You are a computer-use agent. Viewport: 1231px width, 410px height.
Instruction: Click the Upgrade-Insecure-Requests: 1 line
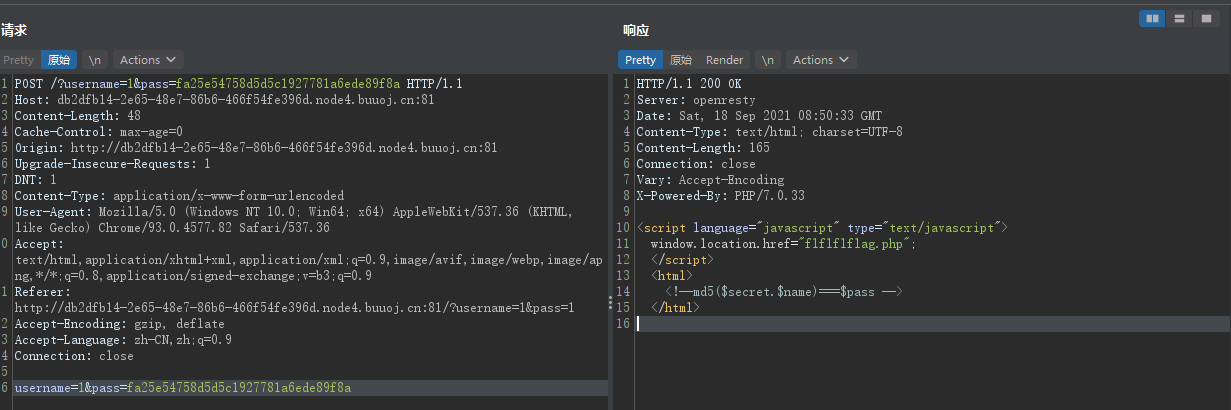tap(112, 164)
